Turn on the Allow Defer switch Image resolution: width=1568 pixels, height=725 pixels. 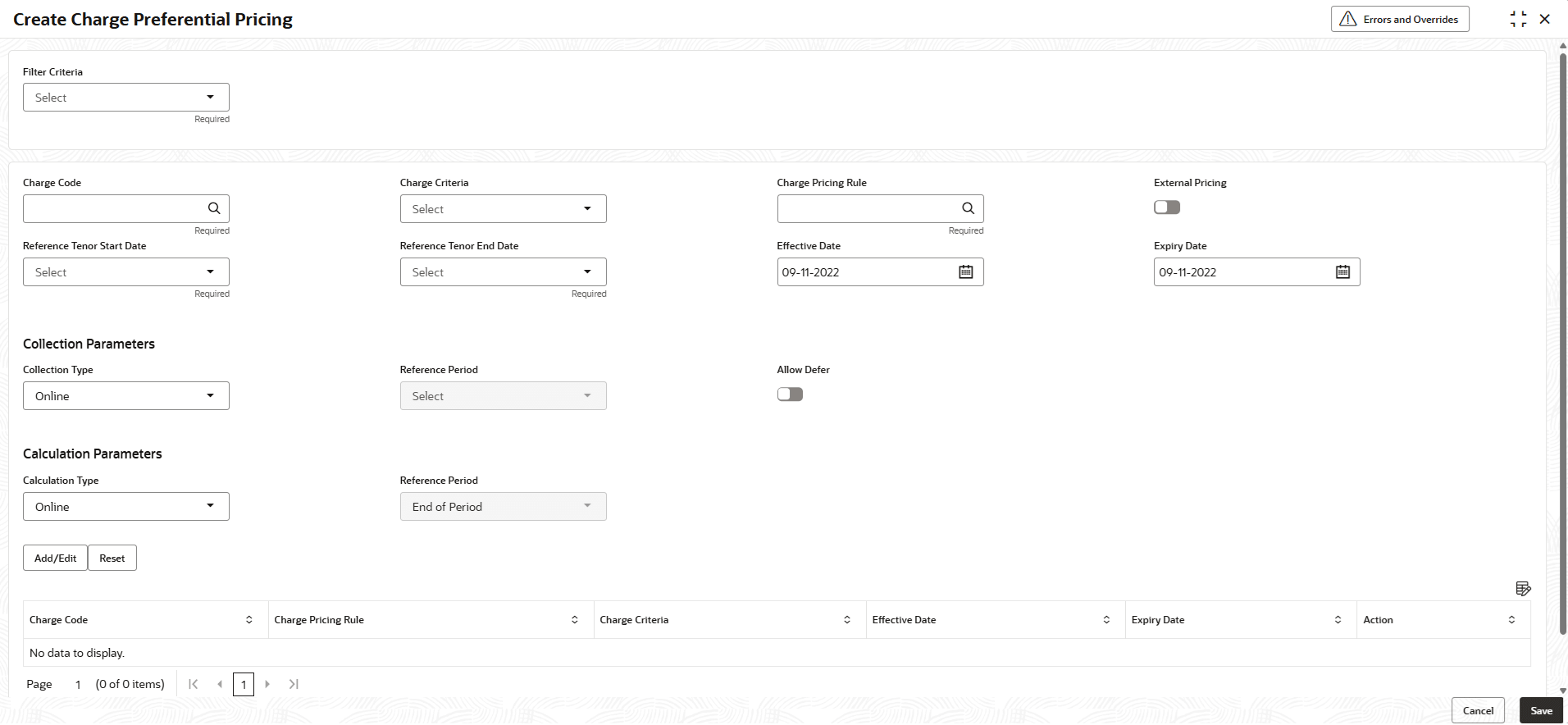click(x=790, y=394)
